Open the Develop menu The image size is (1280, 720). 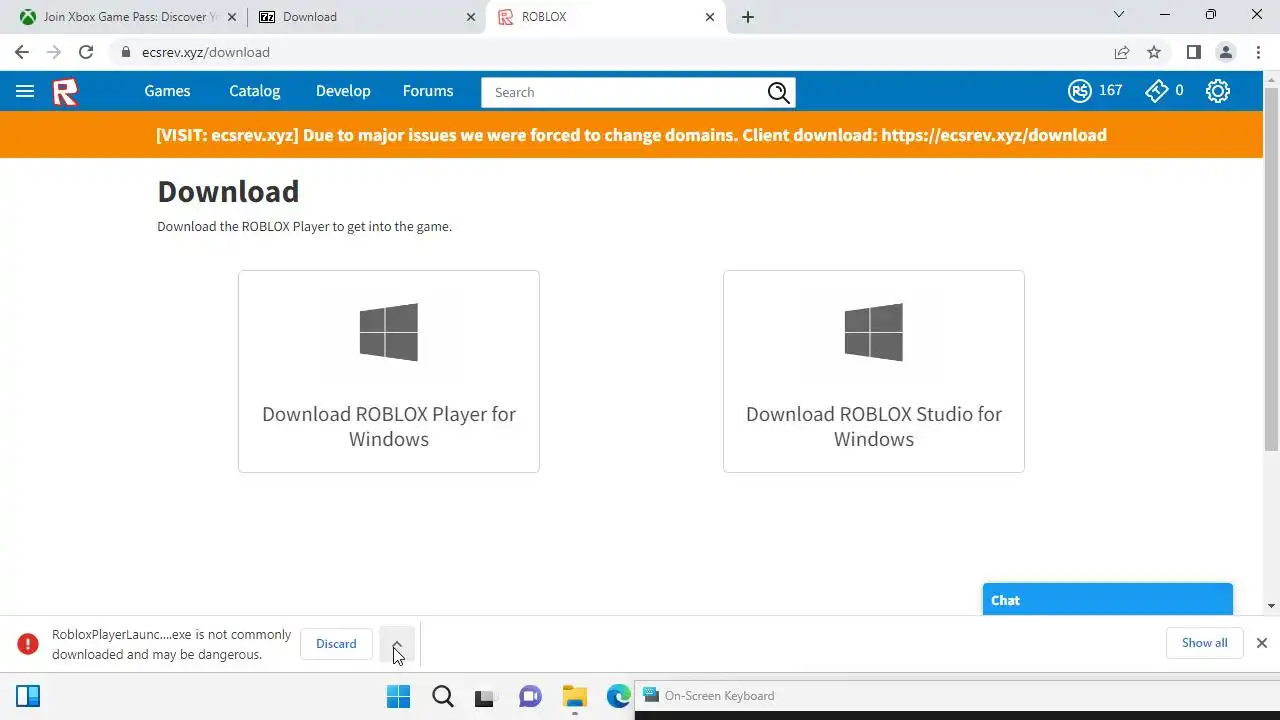pos(343,91)
